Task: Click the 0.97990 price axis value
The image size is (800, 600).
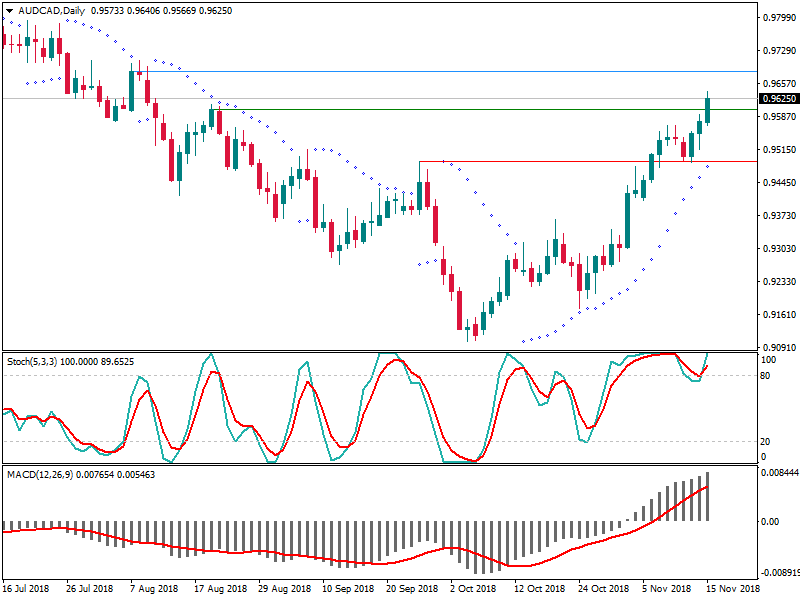Action: [x=780, y=18]
